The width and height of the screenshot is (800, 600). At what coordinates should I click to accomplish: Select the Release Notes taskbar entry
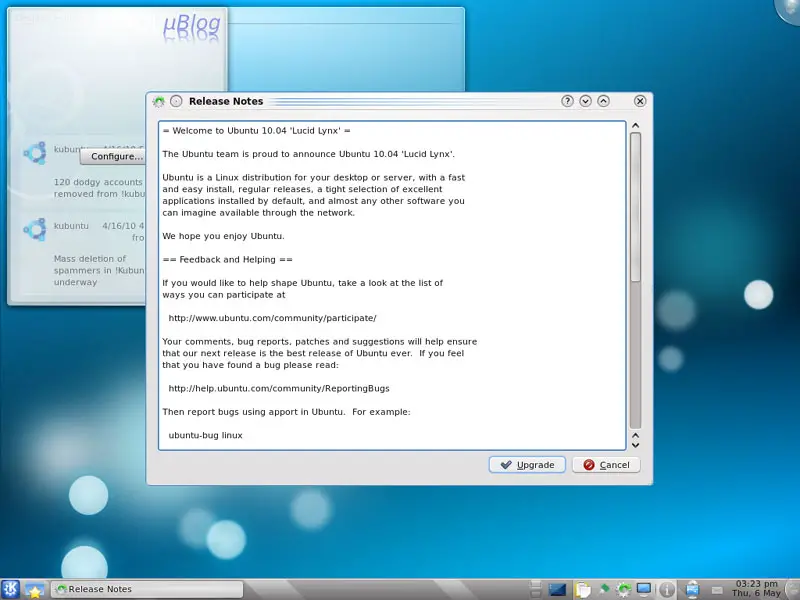click(x=147, y=589)
